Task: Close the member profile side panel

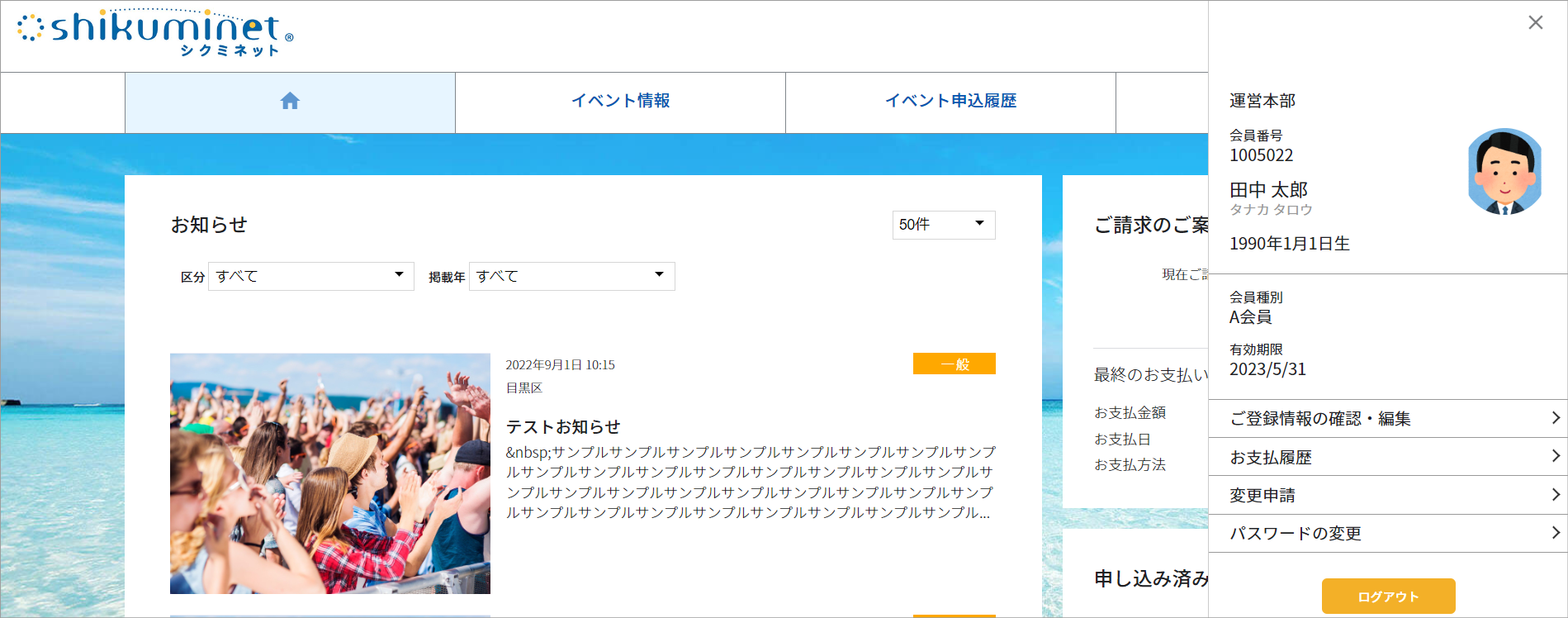Action: pos(1535,22)
